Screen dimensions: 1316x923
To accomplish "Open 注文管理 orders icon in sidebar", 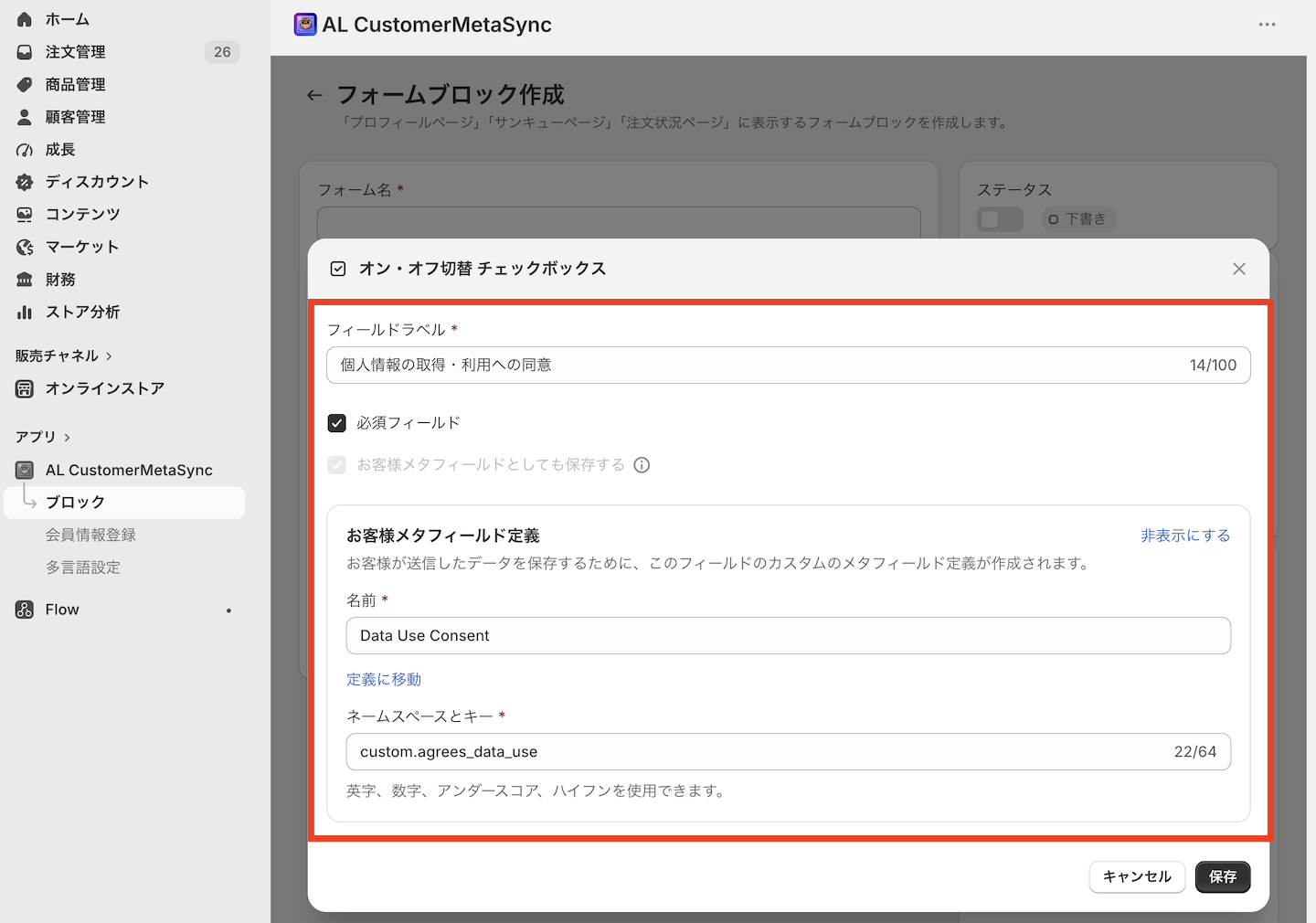I will [x=25, y=52].
